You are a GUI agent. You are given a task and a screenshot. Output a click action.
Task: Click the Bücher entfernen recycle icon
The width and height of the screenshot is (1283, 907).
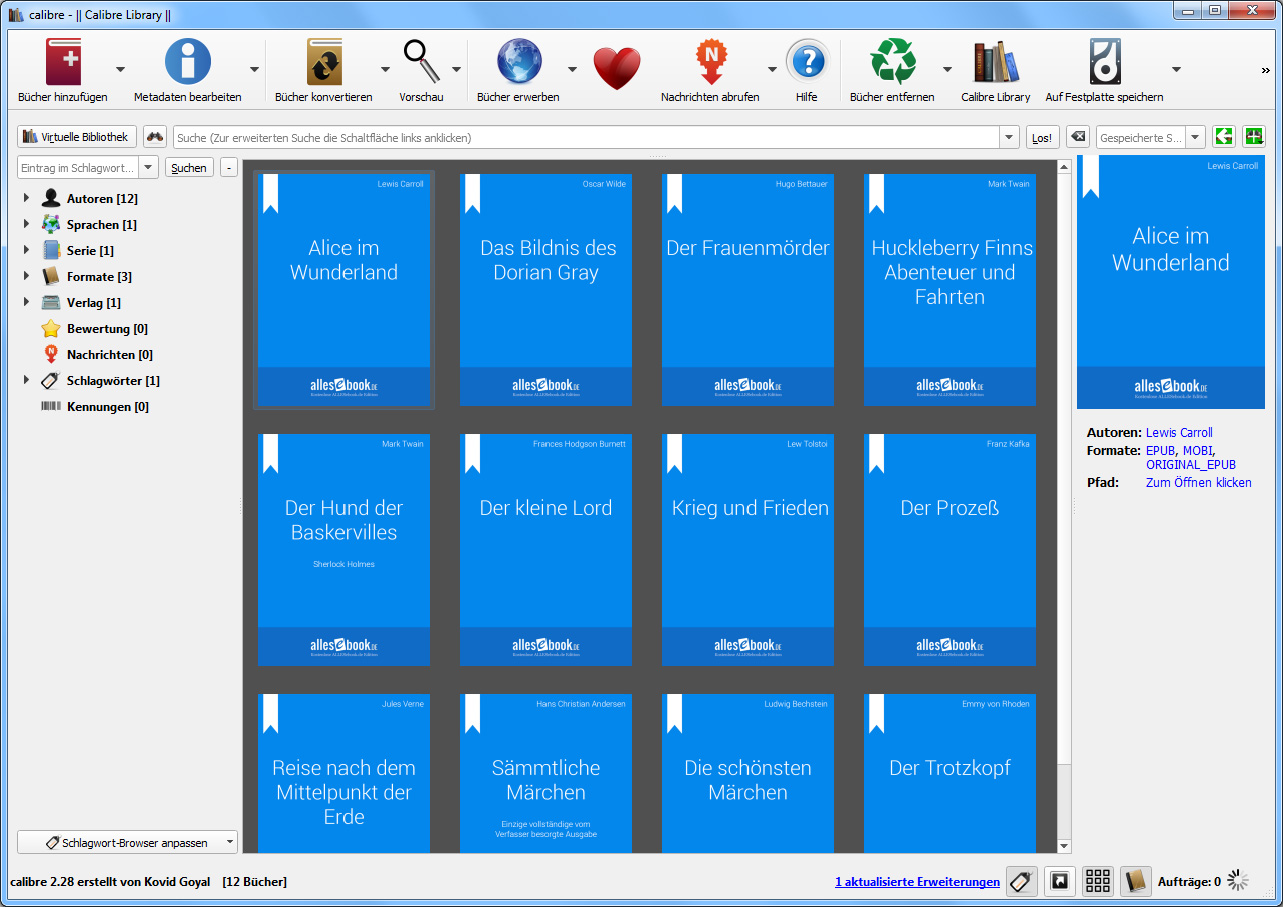[x=892, y=61]
